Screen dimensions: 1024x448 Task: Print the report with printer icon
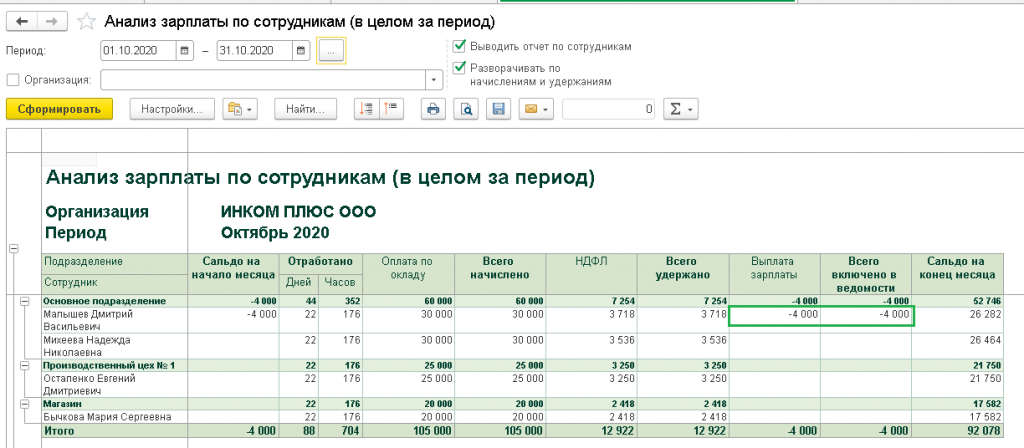click(433, 109)
